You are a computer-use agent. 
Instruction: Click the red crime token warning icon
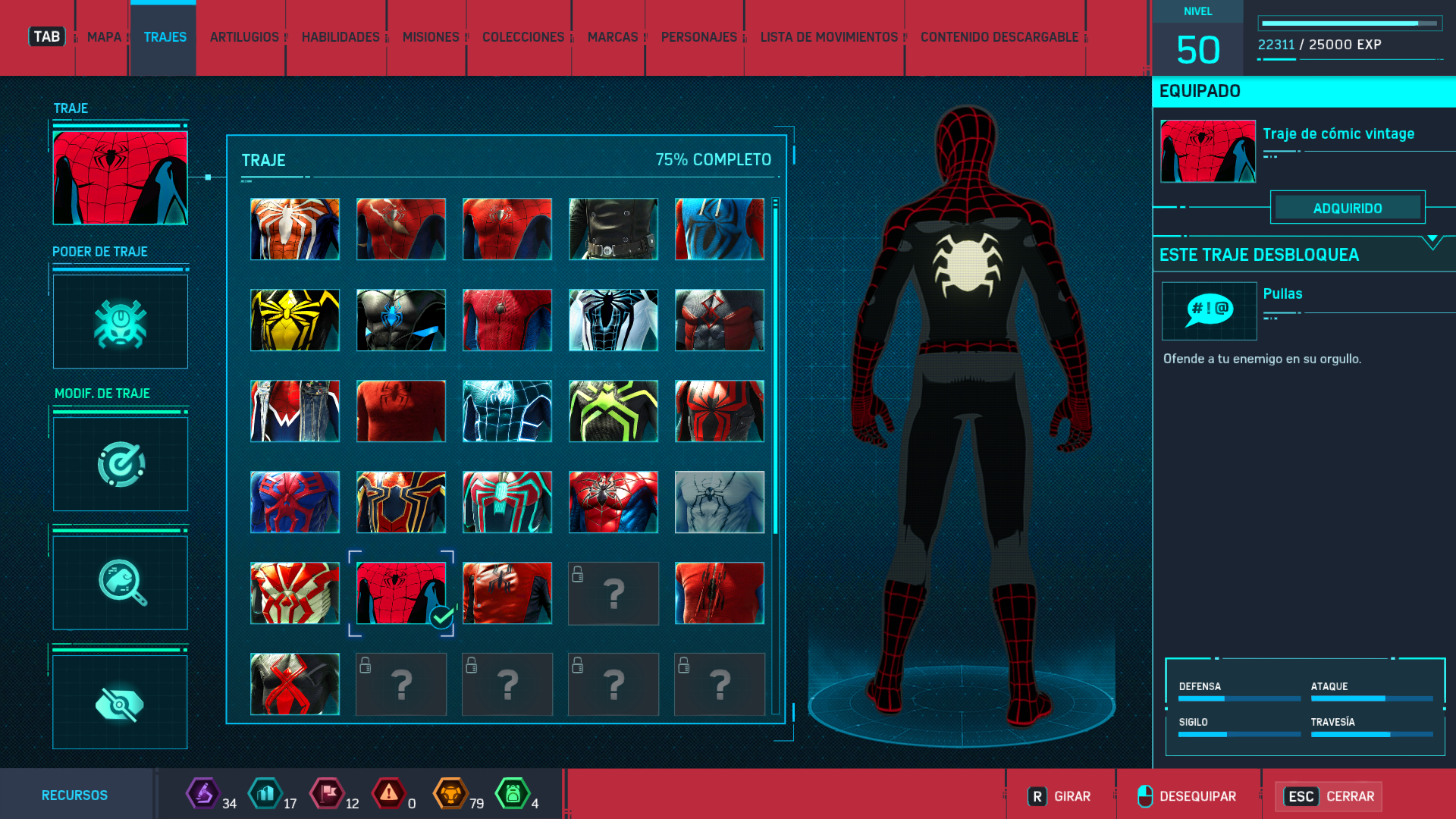click(x=388, y=794)
